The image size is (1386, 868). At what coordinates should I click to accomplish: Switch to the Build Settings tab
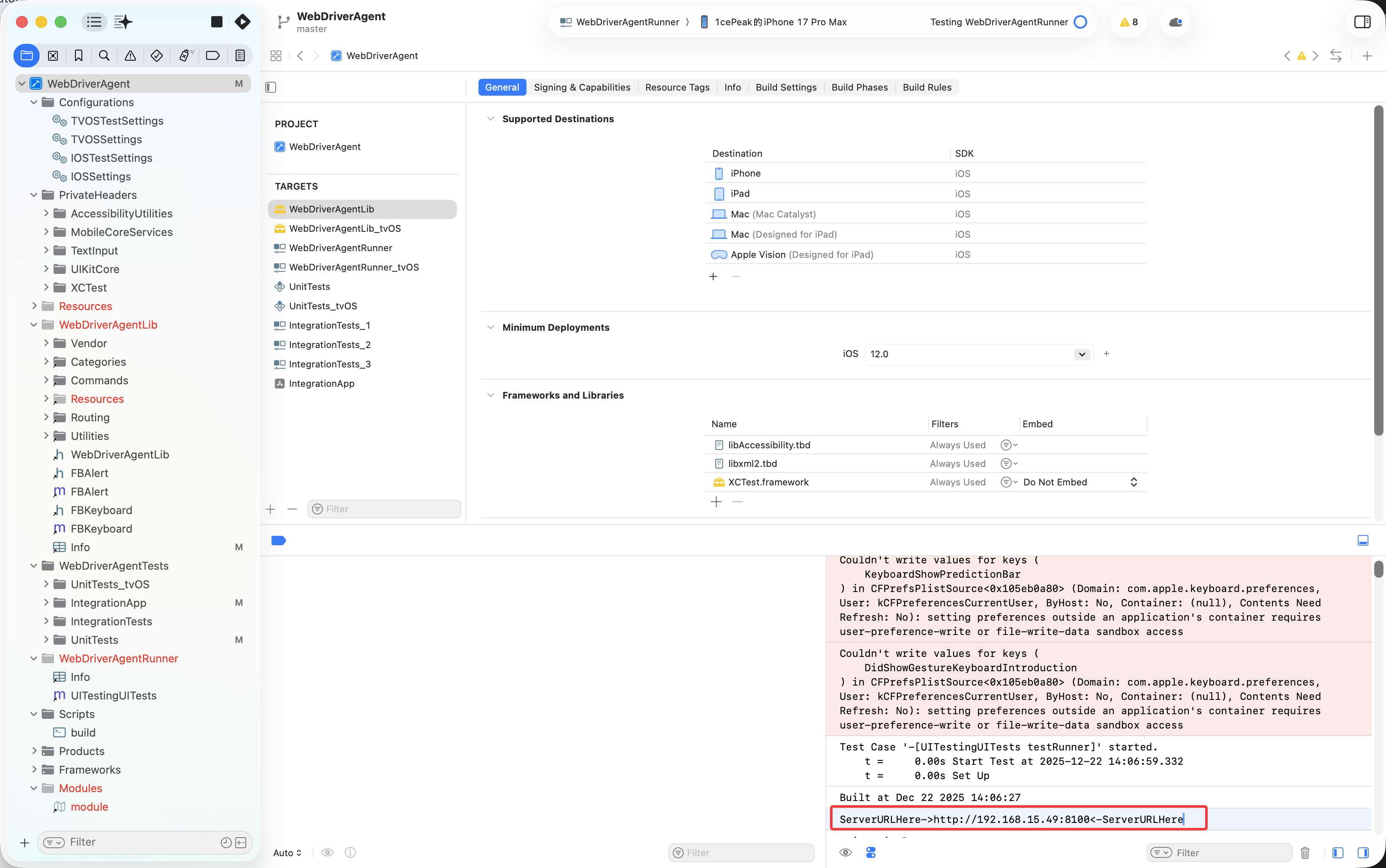[x=785, y=87]
